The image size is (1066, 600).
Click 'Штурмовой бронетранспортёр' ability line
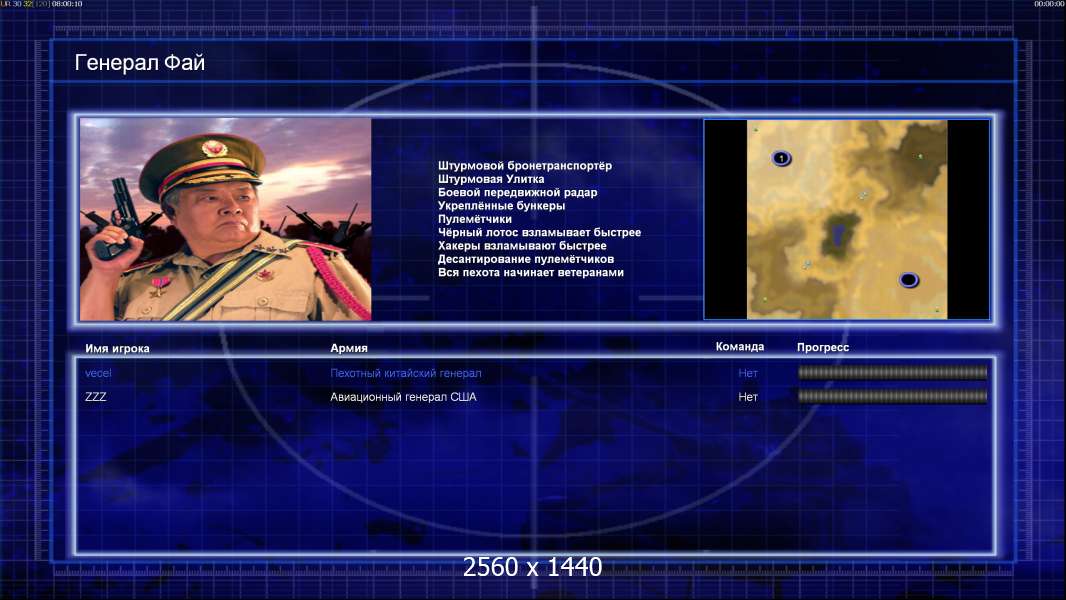pos(525,166)
